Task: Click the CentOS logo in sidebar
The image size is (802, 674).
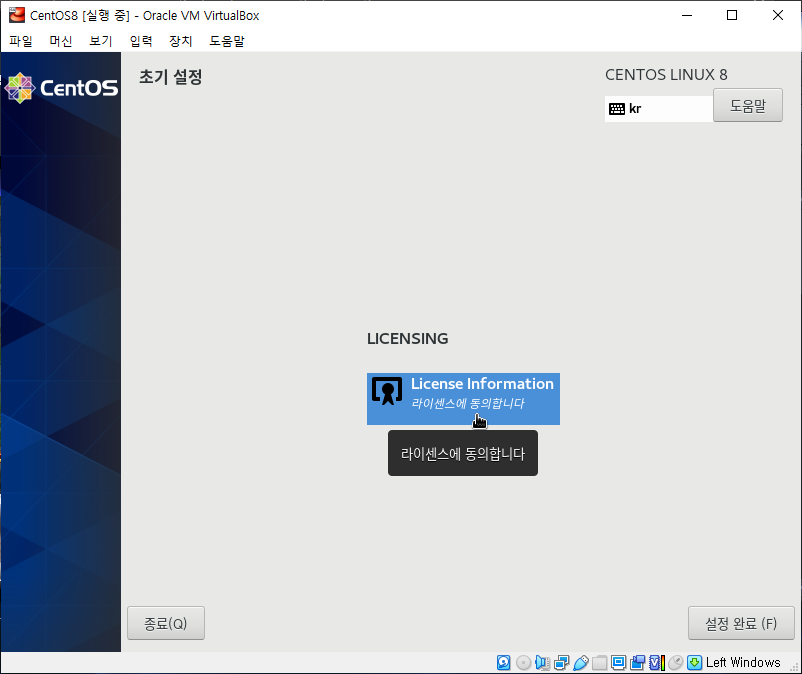Action: point(61,87)
